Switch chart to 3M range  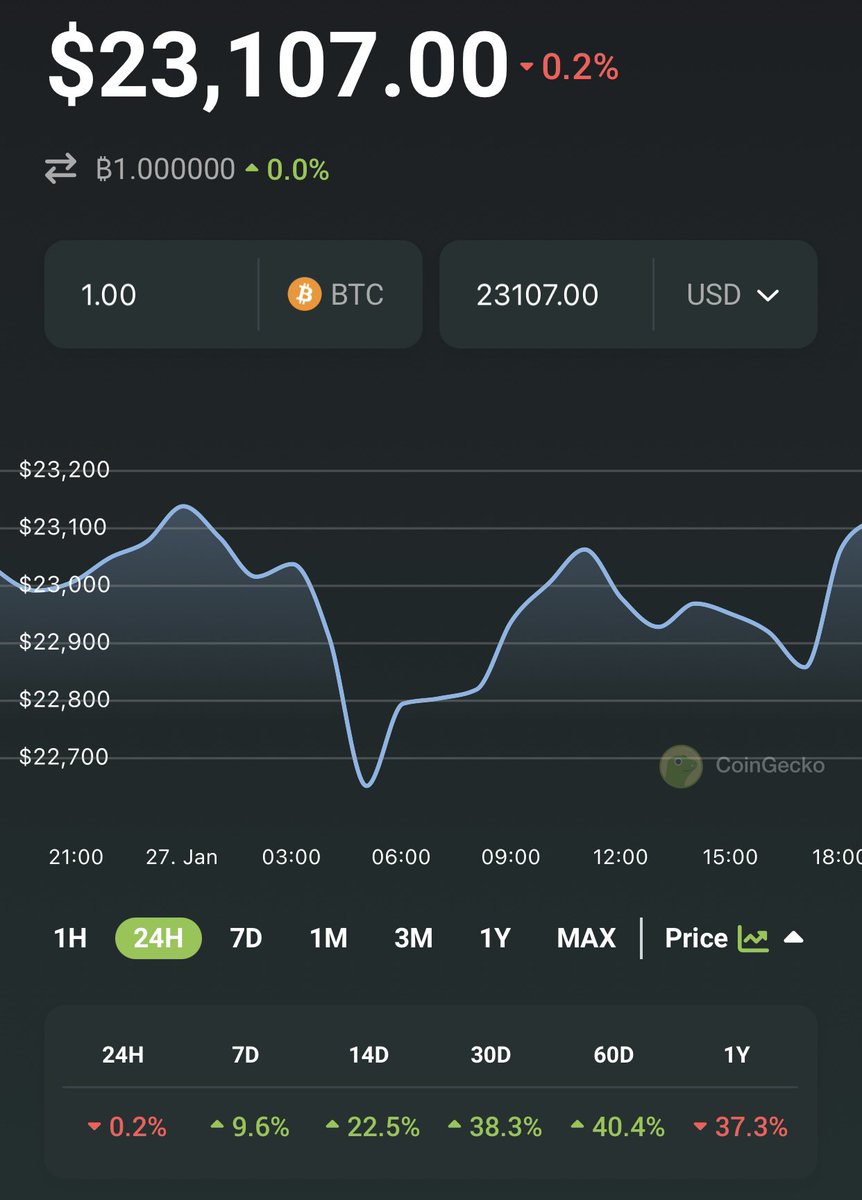click(x=414, y=939)
